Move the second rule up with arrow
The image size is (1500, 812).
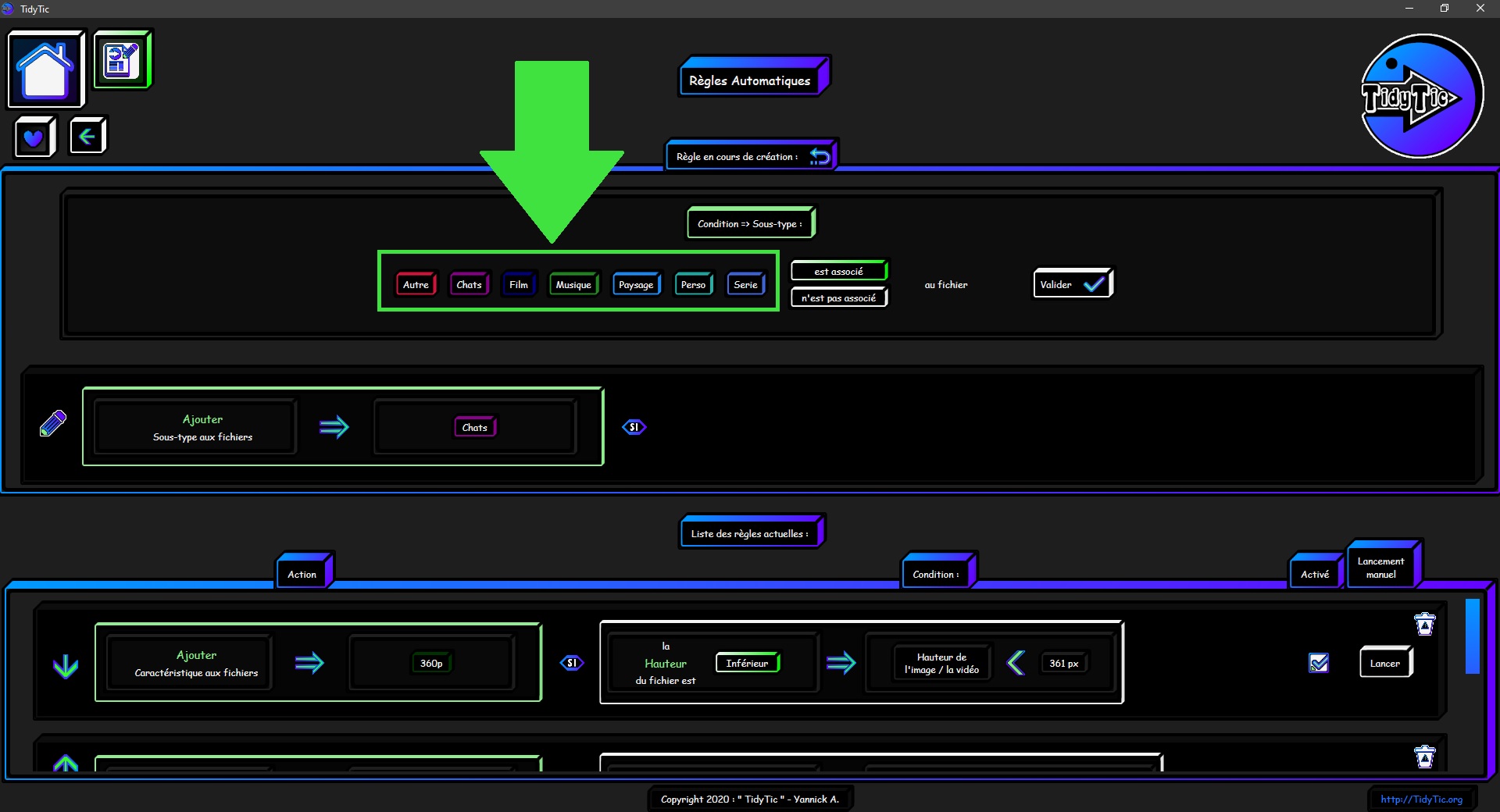(x=66, y=763)
